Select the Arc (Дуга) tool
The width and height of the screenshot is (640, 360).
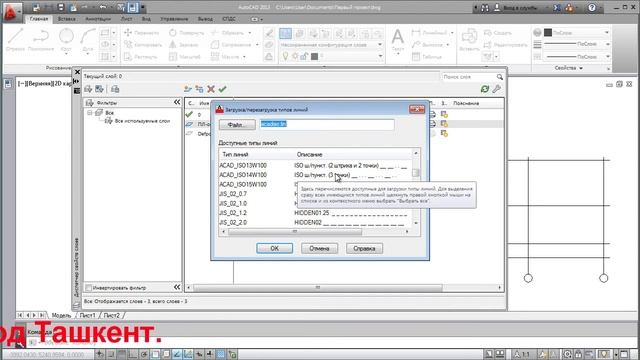point(87,40)
